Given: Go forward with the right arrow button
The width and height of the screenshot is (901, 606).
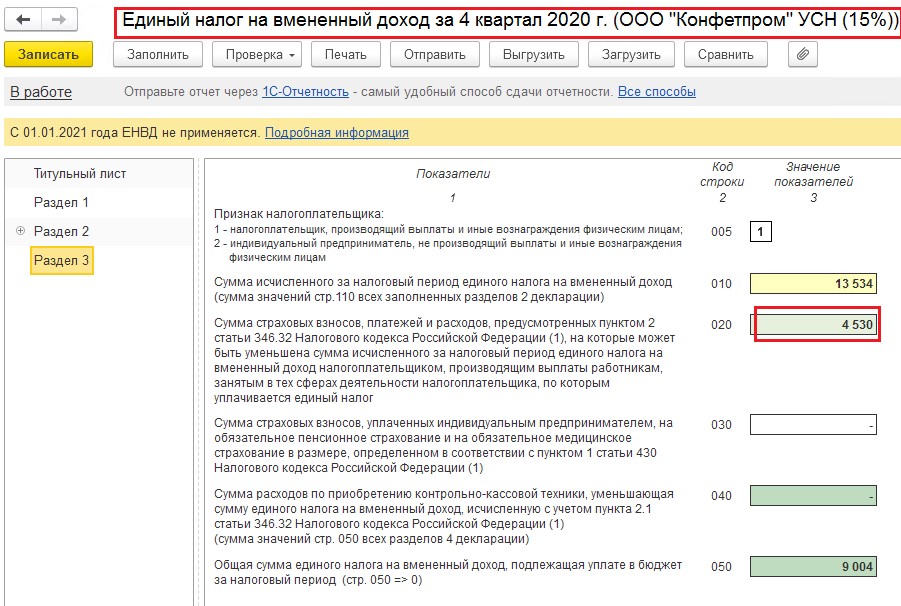Looking at the screenshot, I should point(59,20).
